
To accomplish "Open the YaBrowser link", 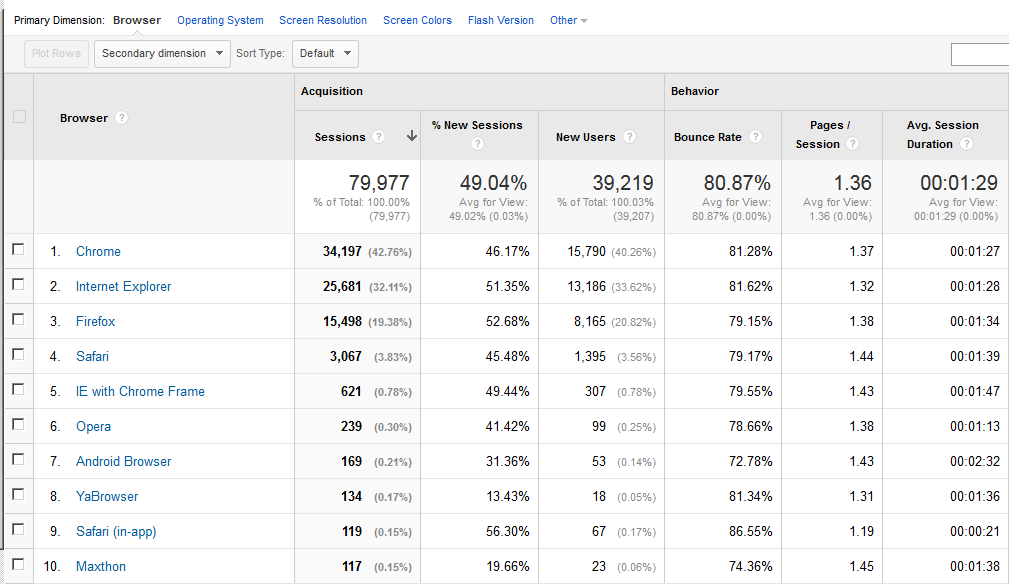I will point(107,497).
